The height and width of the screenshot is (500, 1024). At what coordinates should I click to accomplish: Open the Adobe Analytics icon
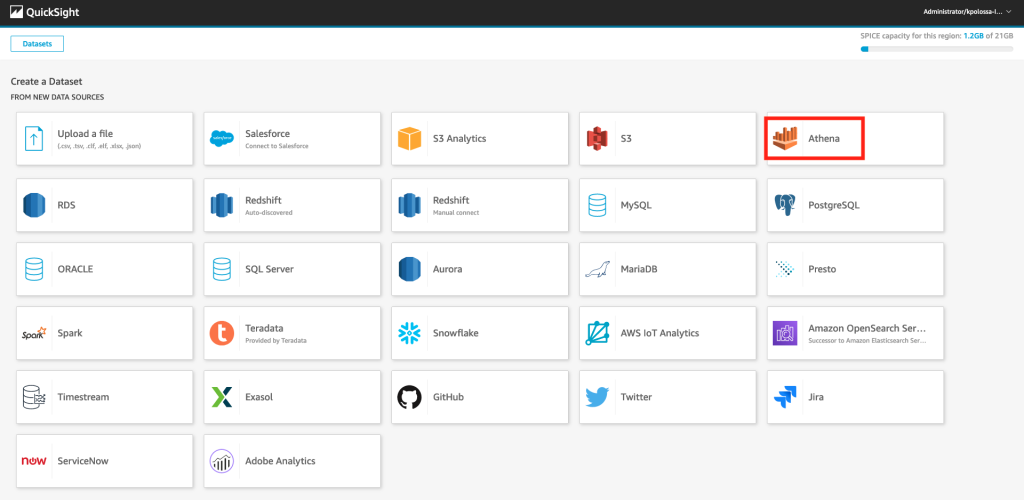pos(222,461)
